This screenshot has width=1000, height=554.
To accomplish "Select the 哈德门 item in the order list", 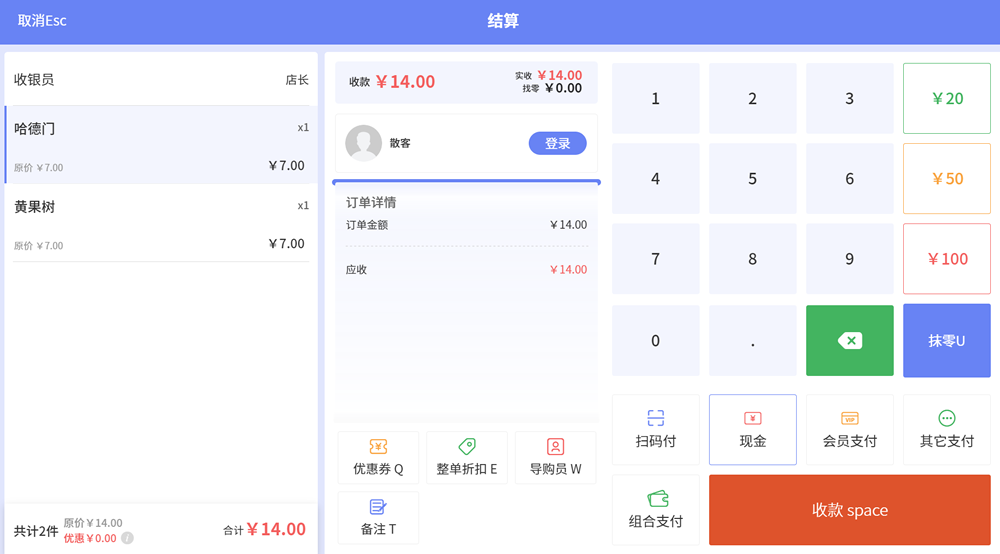I will pyautogui.click(x=161, y=145).
